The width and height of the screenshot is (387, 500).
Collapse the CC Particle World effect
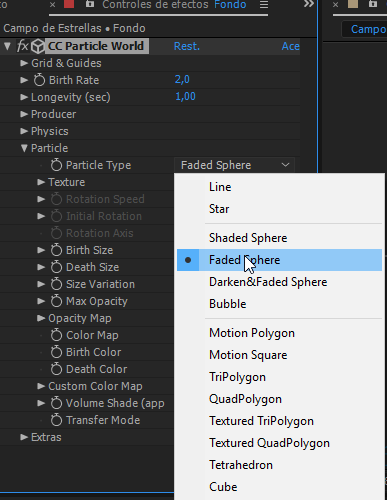7,46
